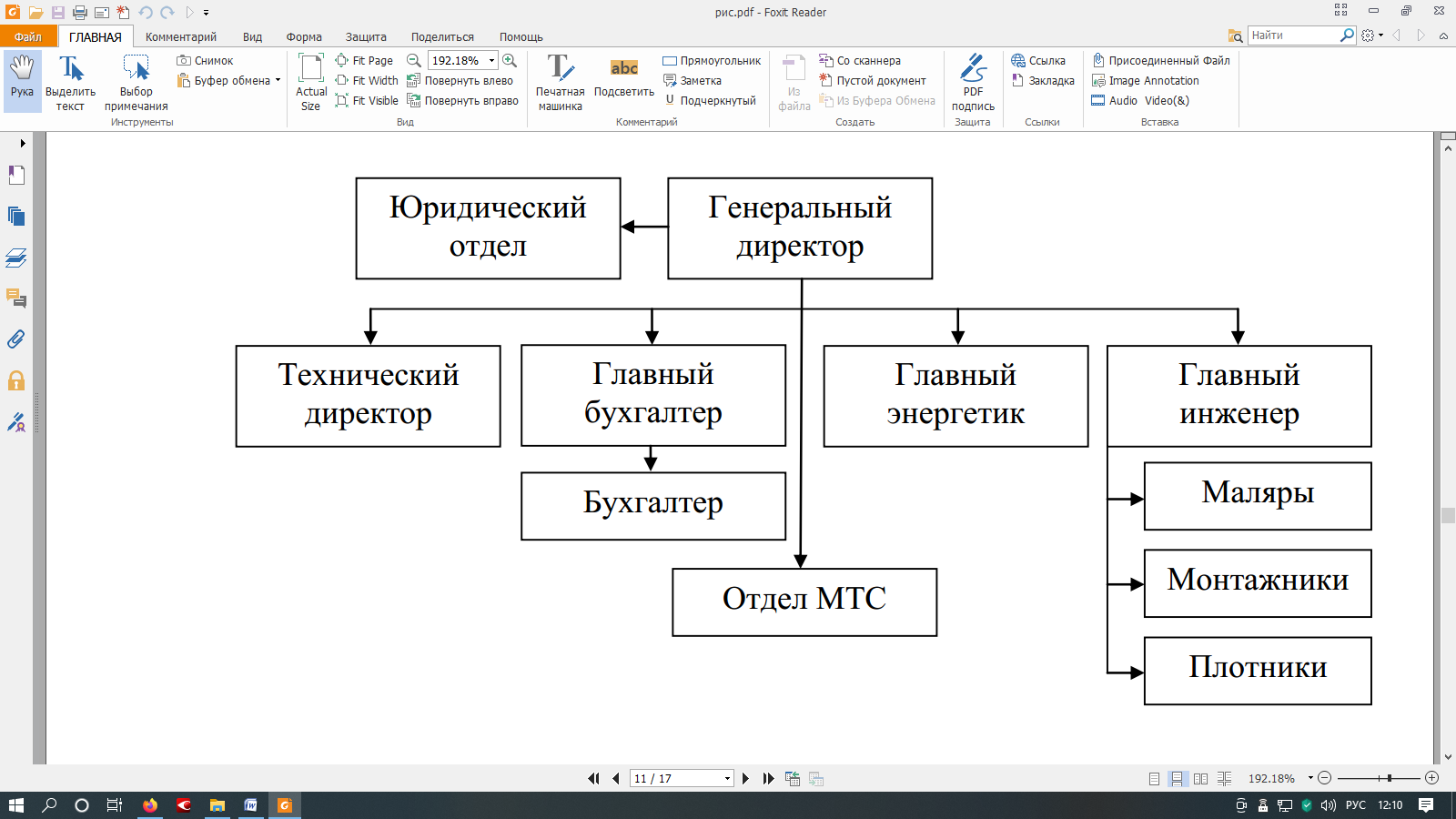Image resolution: width=1456 pixels, height=819 pixels.
Task: Choose the Выделить текст tool
Action: coord(70,82)
